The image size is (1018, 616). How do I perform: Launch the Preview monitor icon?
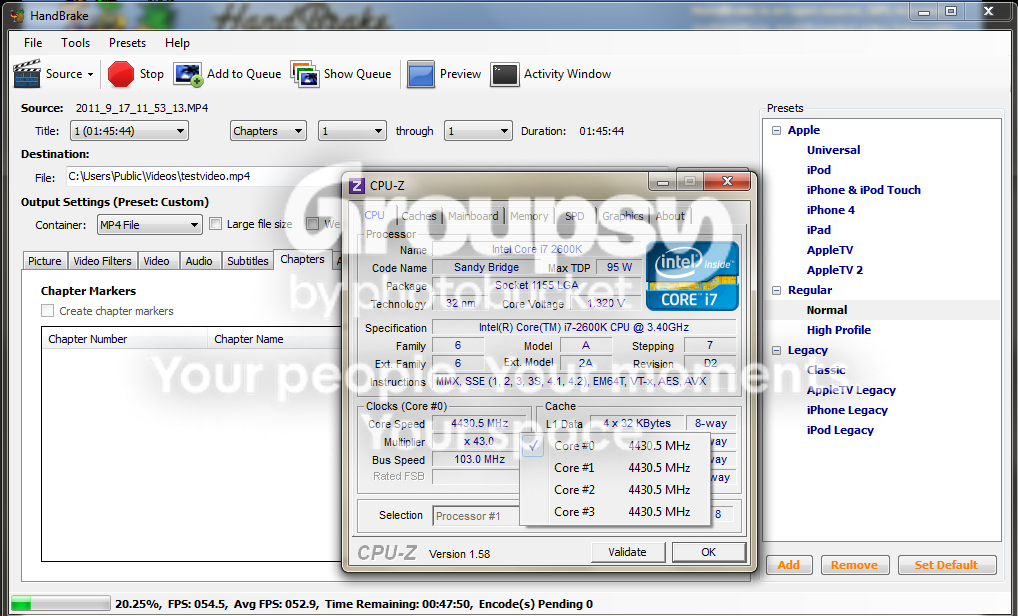tap(421, 74)
